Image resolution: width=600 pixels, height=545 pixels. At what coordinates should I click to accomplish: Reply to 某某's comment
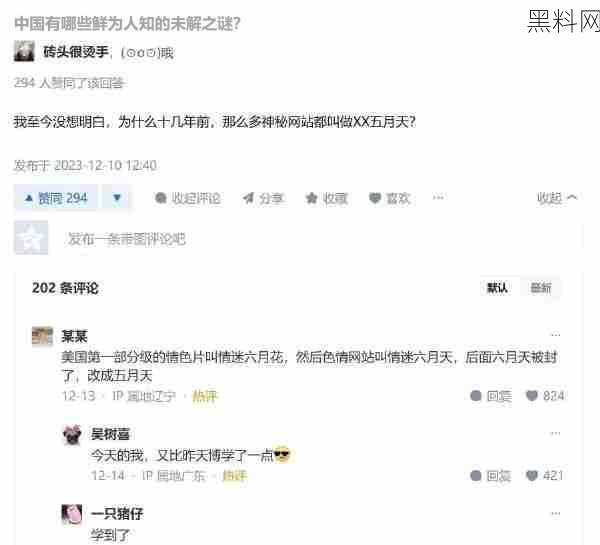491,396
